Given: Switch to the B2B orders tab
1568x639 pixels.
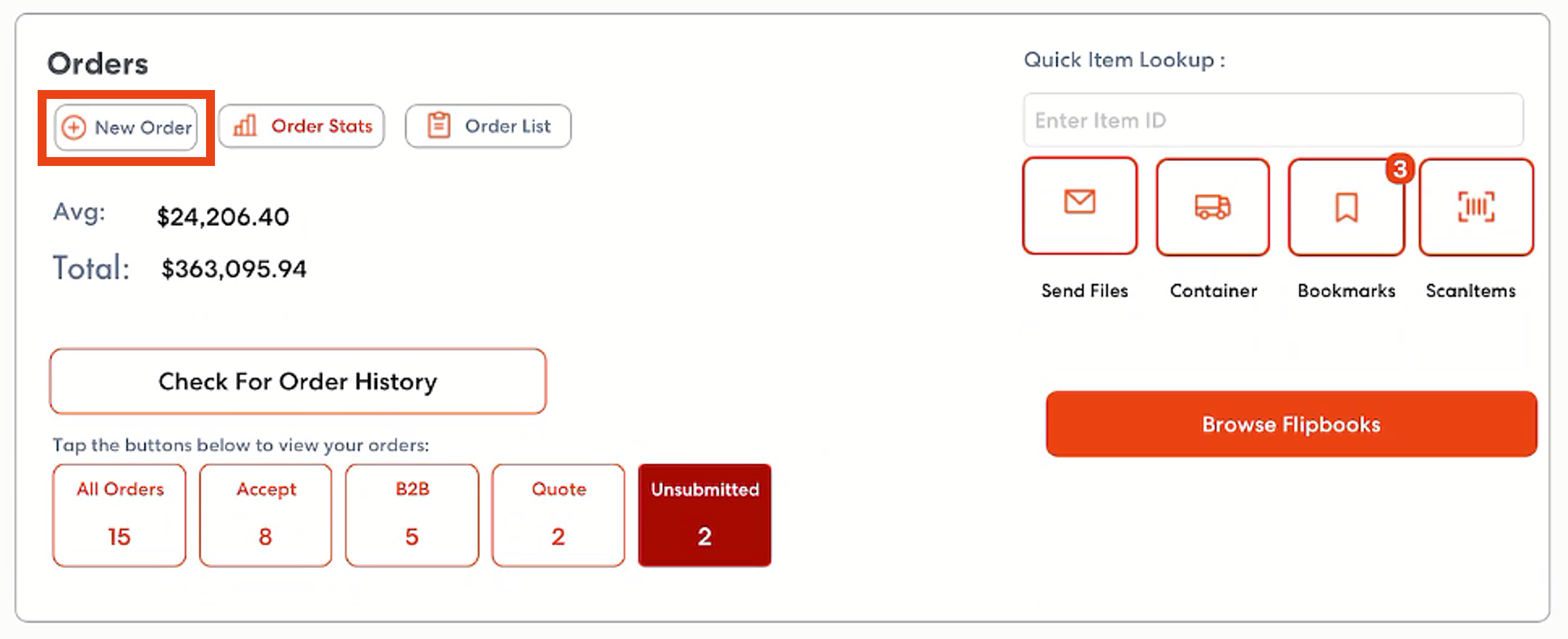Looking at the screenshot, I should 412,515.
